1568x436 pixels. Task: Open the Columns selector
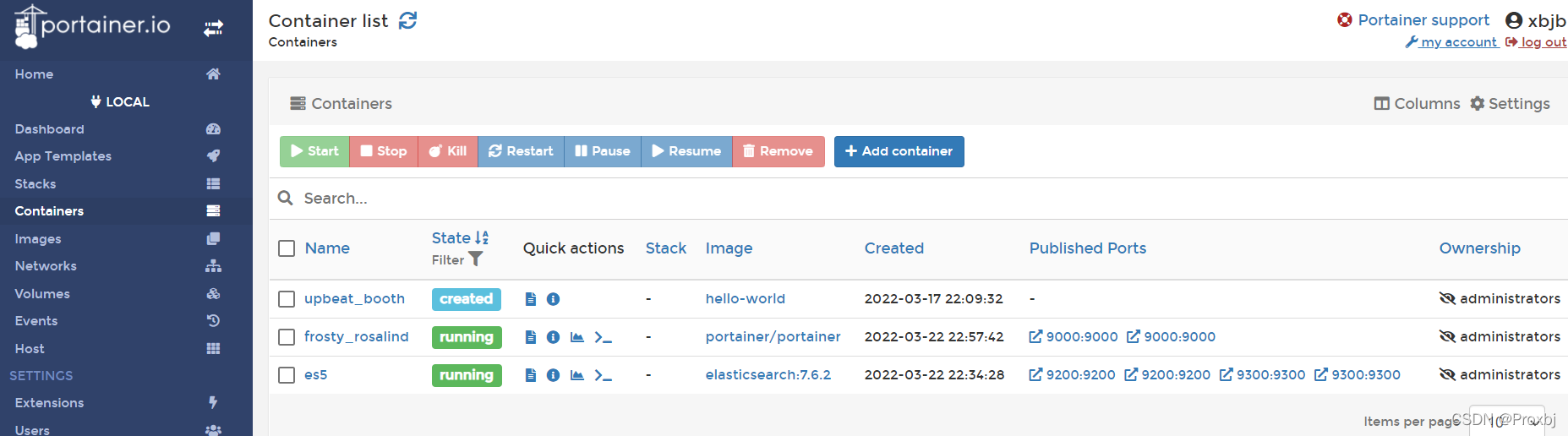(x=1417, y=104)
